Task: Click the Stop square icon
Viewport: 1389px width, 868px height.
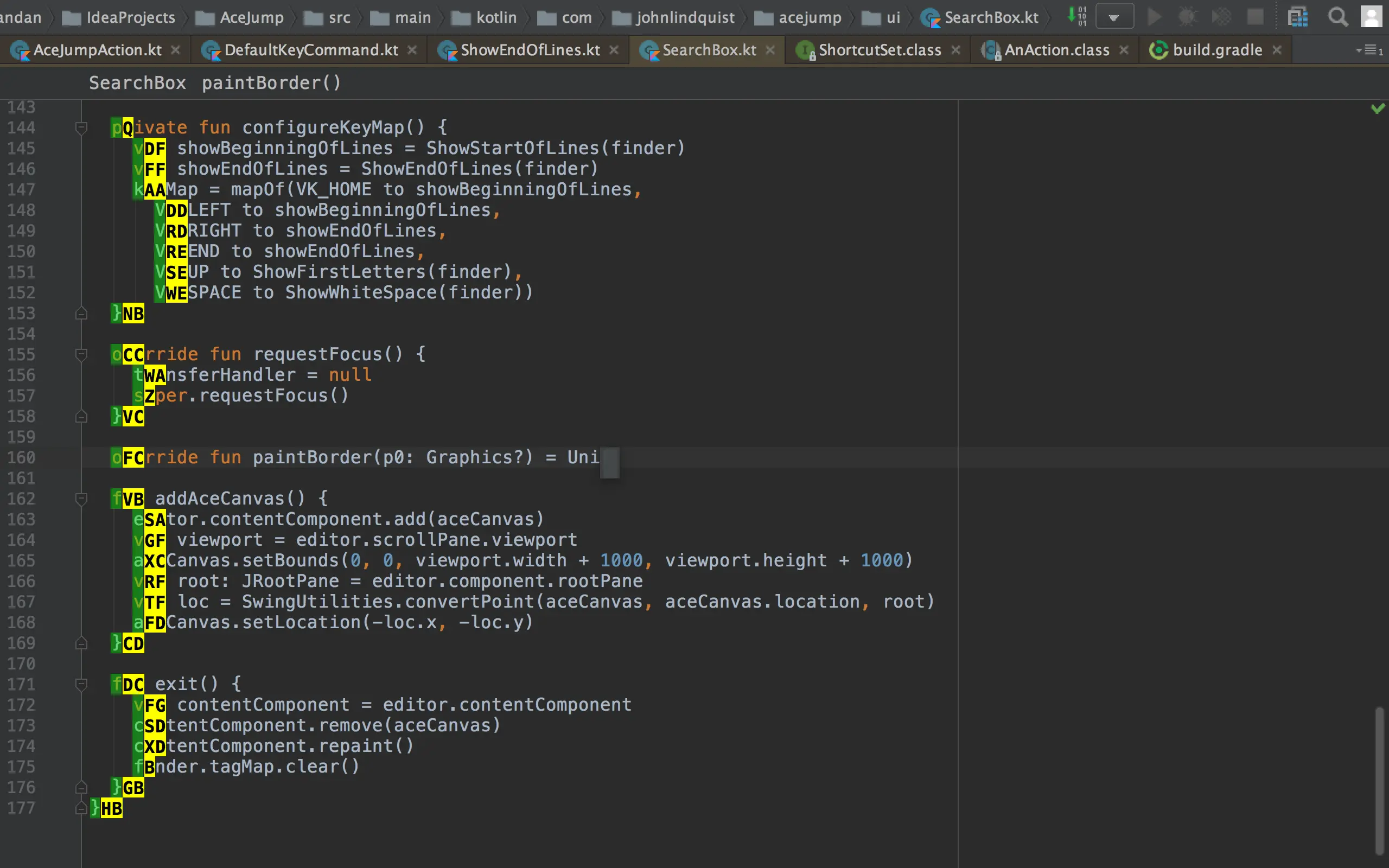Action: pos(1256,17)
